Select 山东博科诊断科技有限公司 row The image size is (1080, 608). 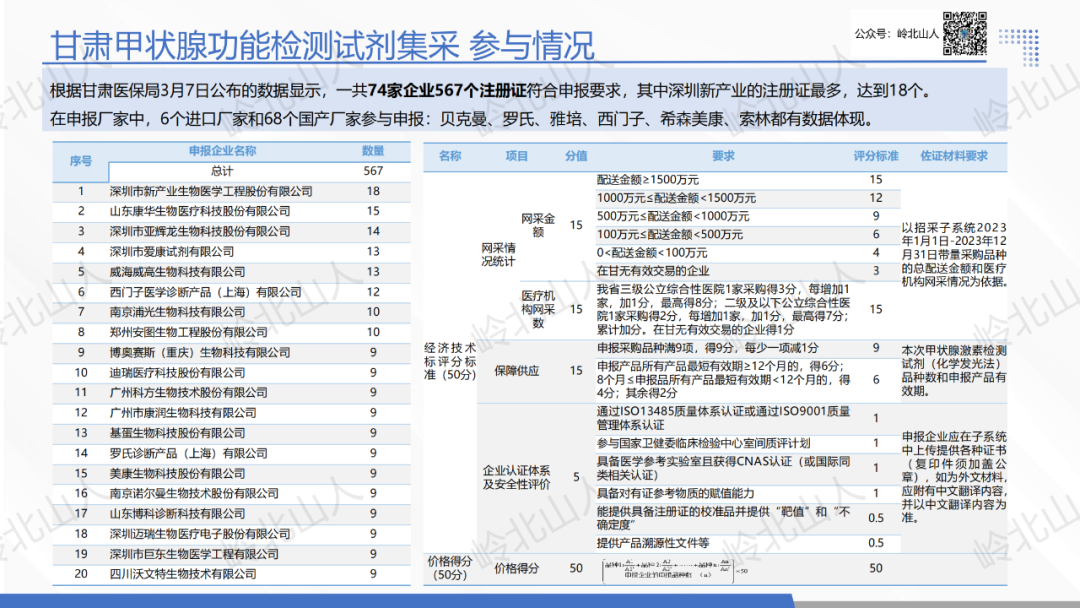coord(231,514)
